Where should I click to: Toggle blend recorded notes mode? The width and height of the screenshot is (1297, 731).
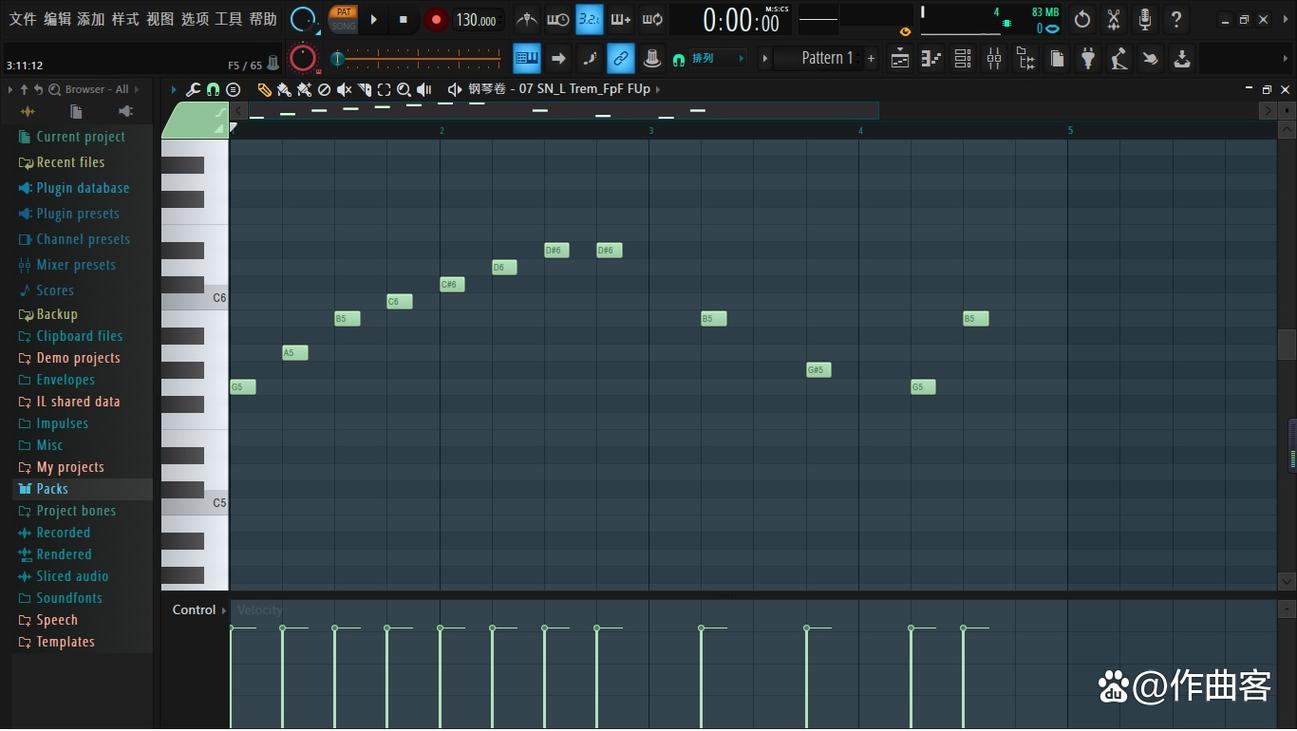[653, 19]
